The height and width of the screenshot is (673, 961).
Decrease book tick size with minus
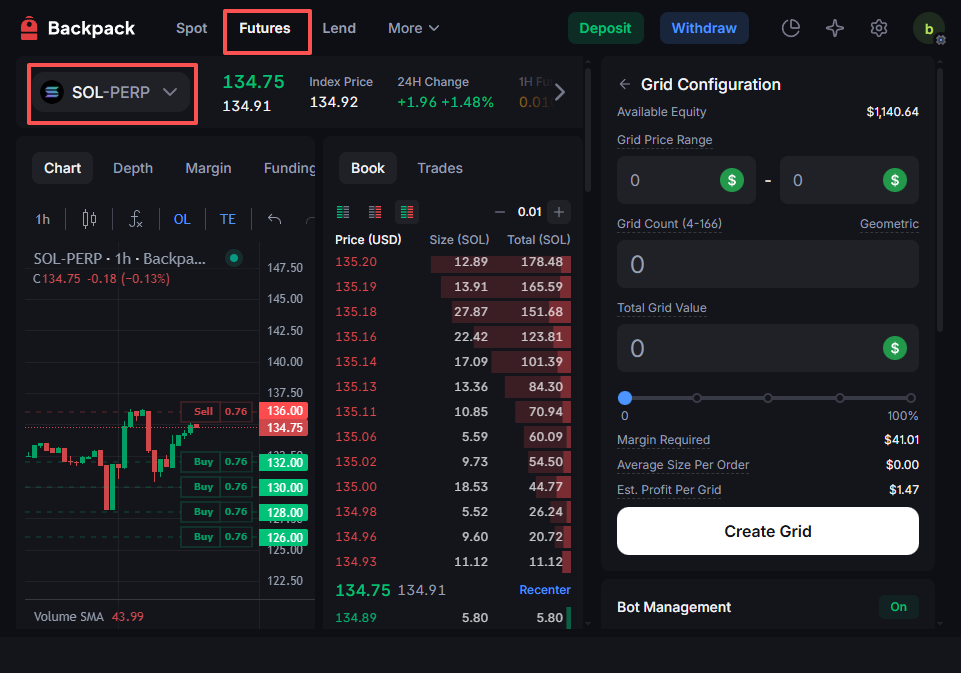[x=499, y=212]
